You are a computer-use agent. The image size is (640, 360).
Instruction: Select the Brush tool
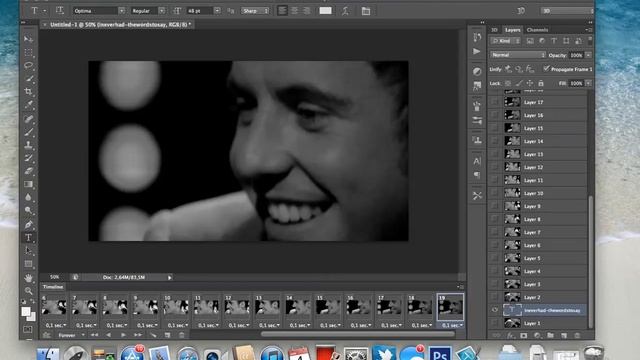(x=28, y=131)
